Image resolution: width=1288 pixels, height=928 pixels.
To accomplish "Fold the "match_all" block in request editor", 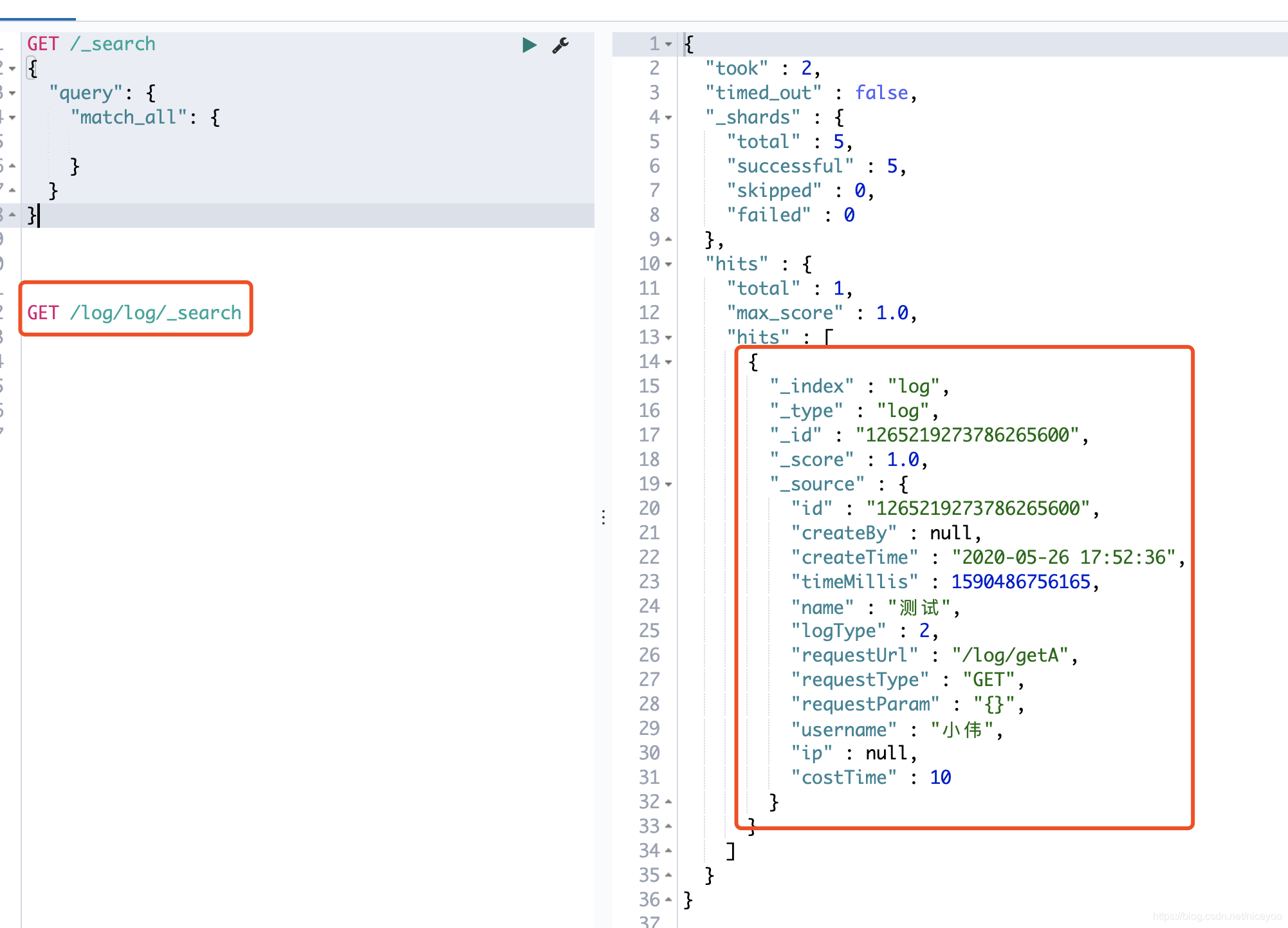I will (12, 118).
